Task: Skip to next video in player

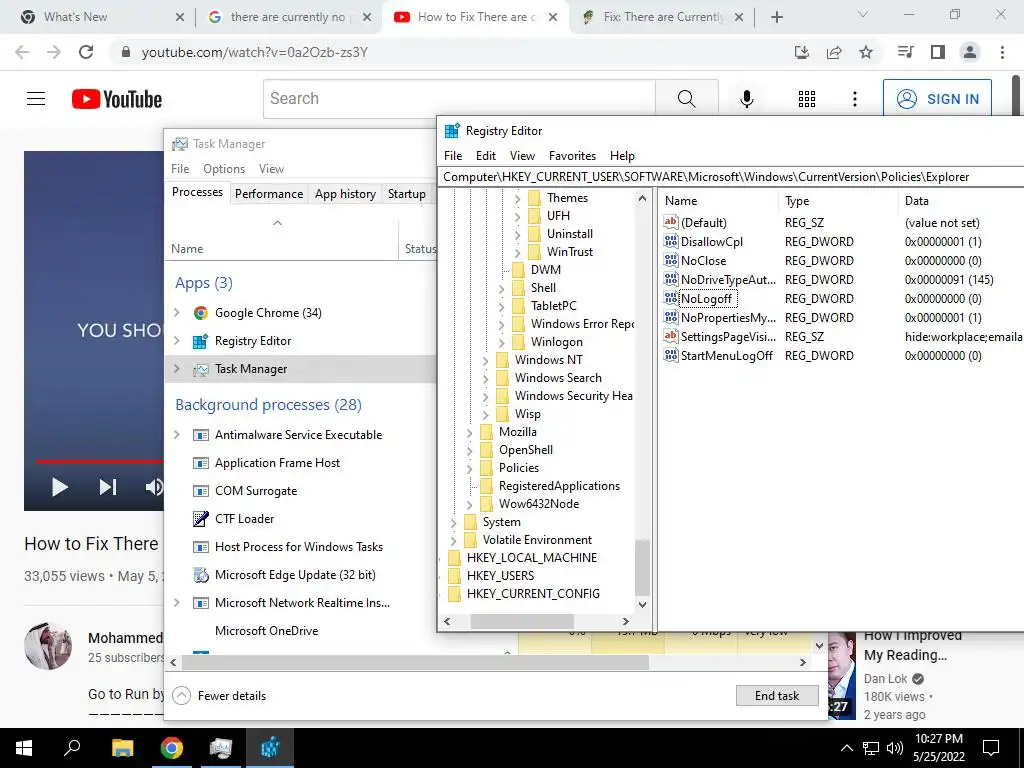Action: tap(107, 487)
